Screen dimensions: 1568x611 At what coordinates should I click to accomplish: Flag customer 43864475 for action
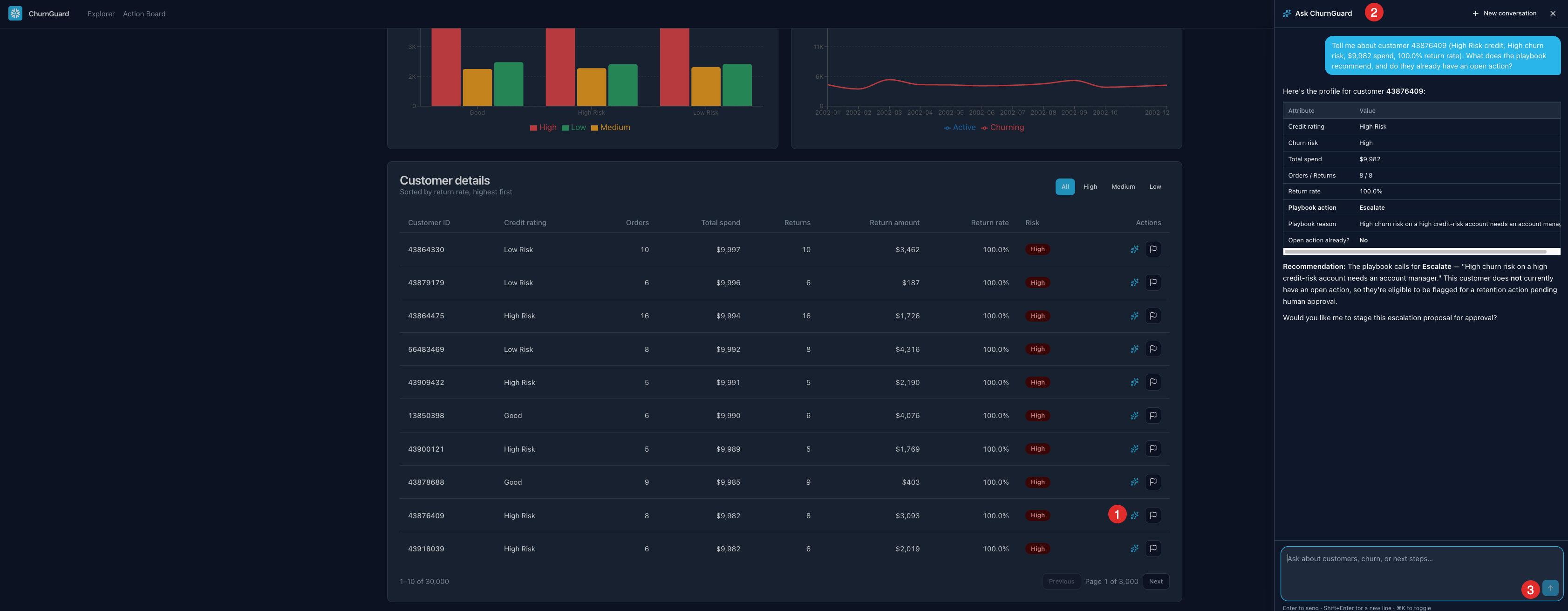coord(1153,316)
